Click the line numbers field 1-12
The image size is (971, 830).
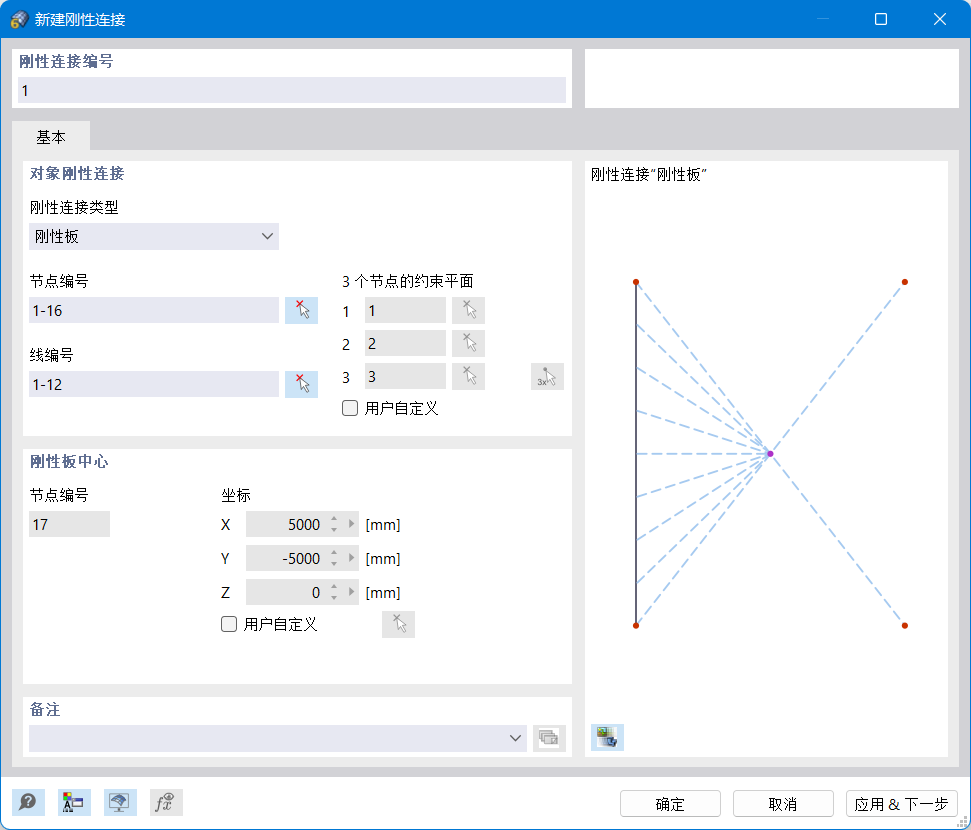tap(154, 384)
